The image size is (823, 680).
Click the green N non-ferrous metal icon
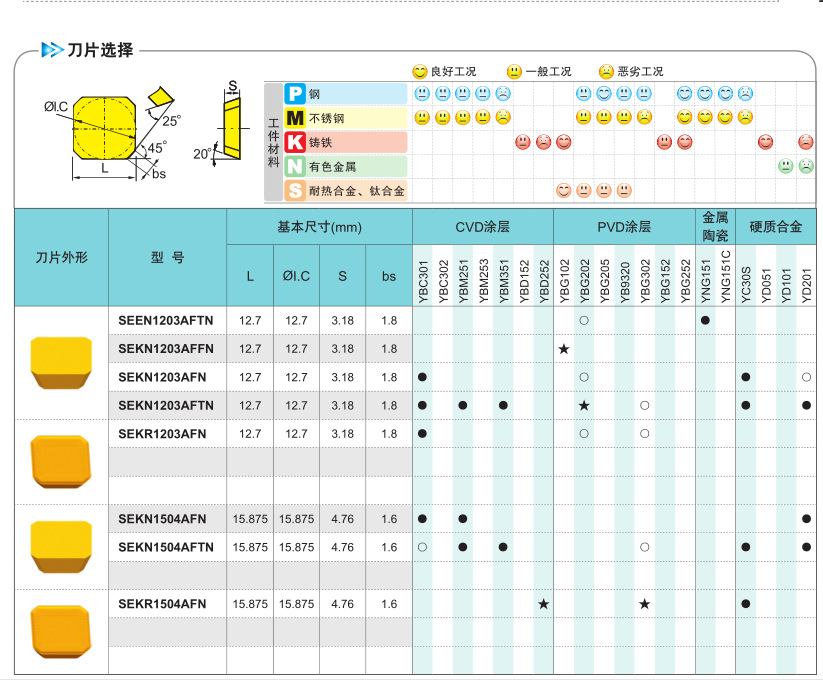coord(294,166)
